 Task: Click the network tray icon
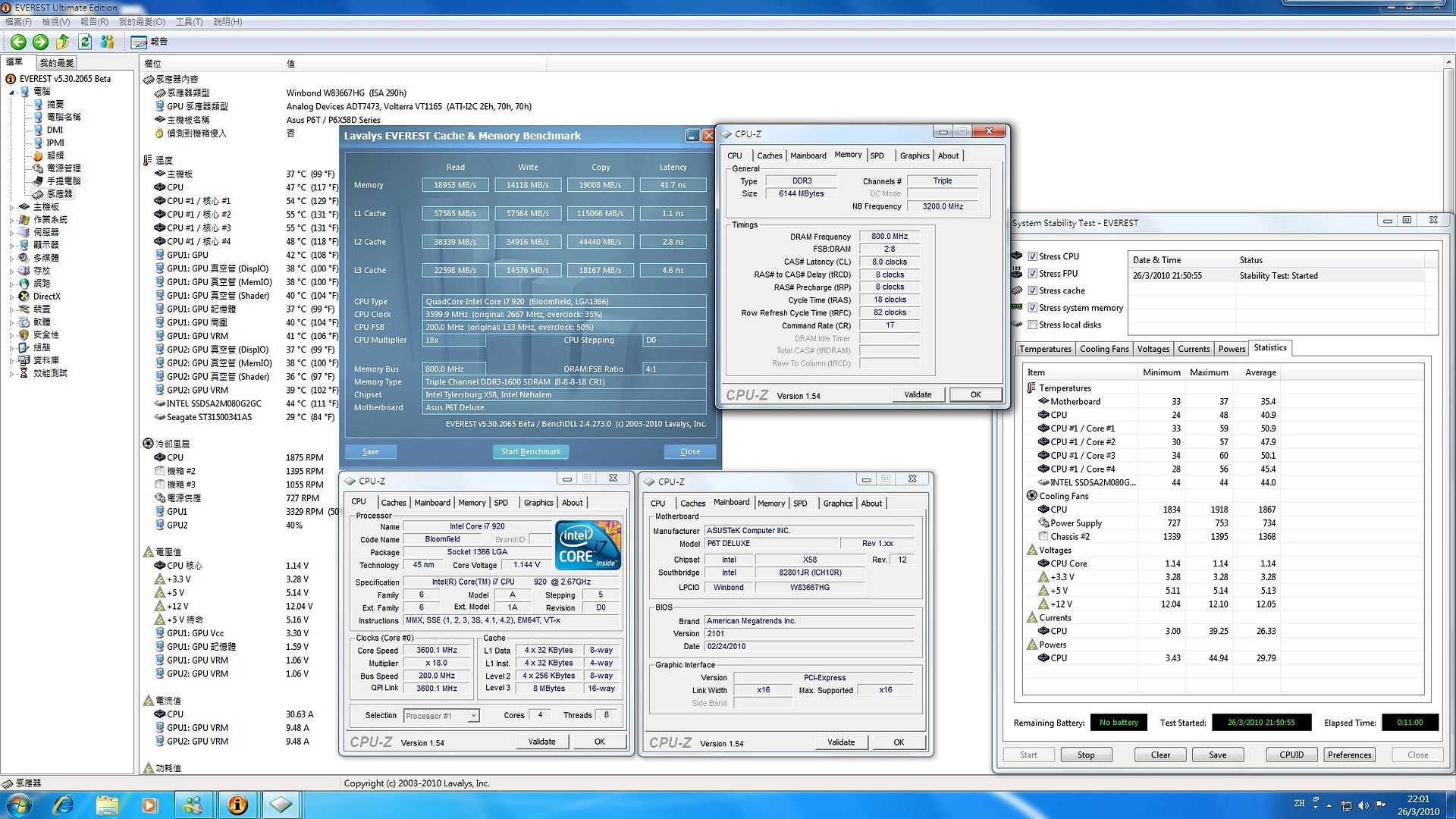pos(1347,805)
